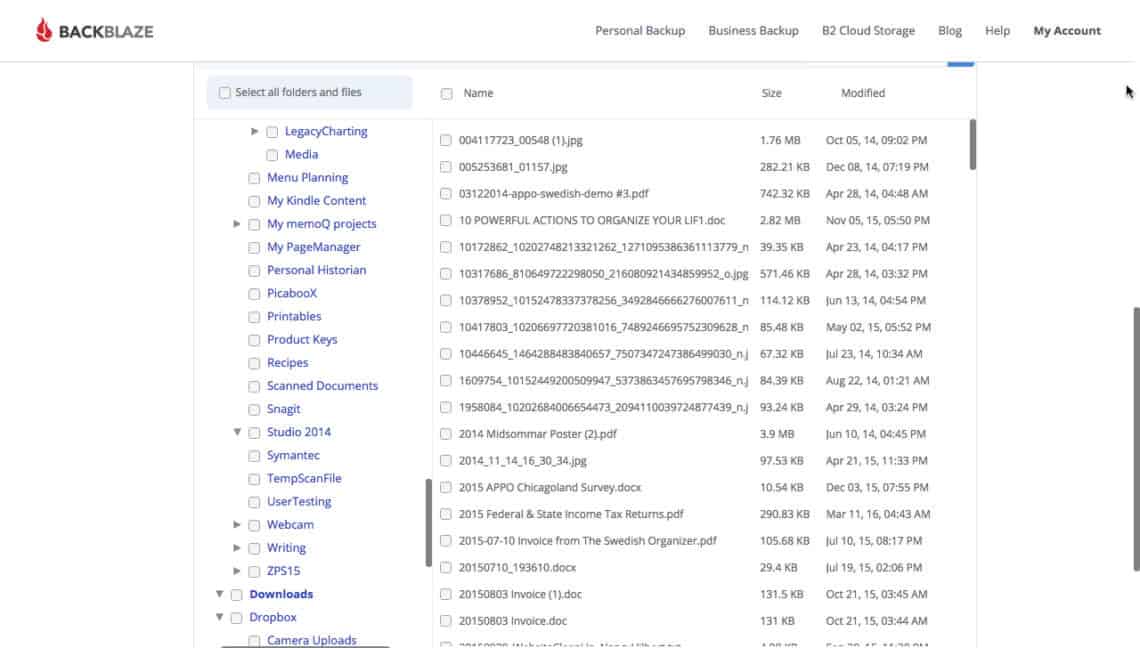The width and height of the screenshot is (1140, 648).
Task: Click the Backblaze flame logo
Action: (44, 30)
